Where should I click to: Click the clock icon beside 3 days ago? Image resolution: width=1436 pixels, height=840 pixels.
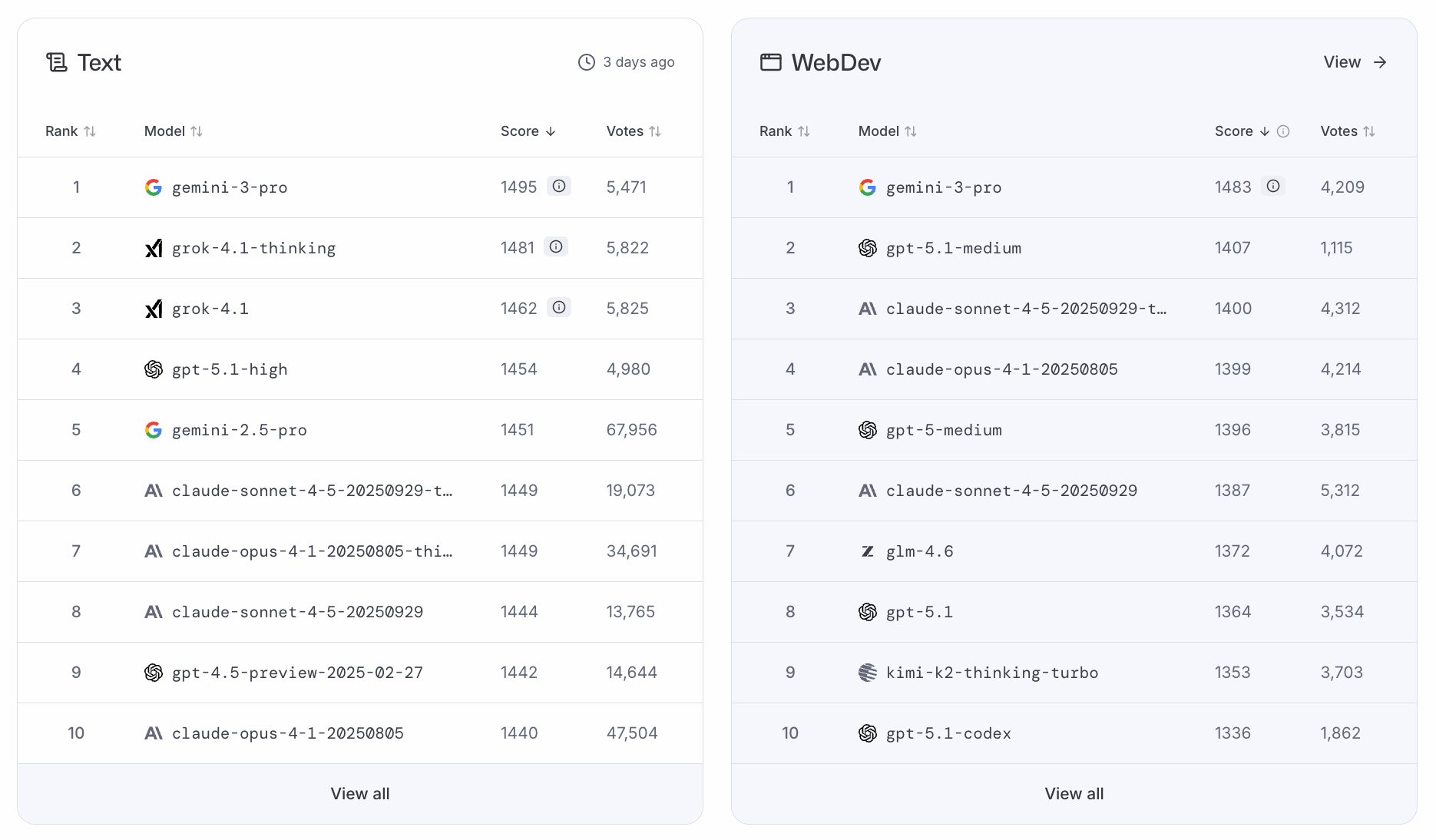coord(587,62)
